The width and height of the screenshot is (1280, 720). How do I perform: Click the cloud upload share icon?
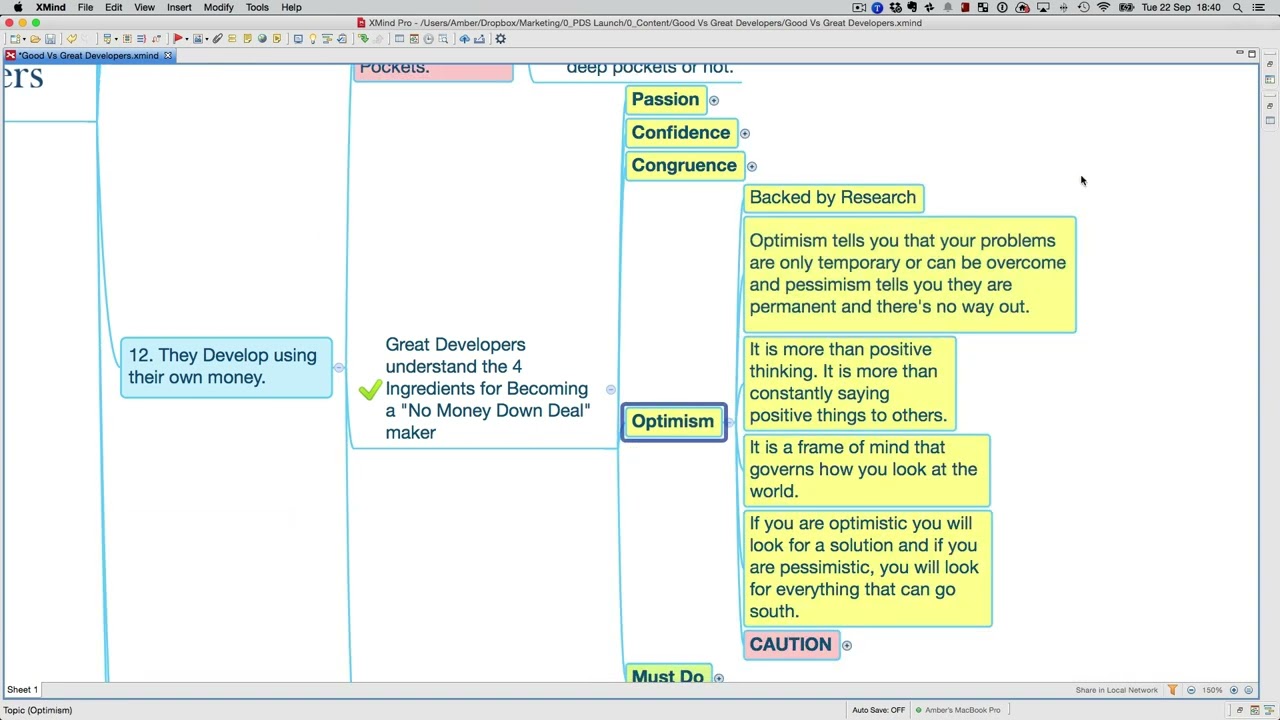click(464, 39)
